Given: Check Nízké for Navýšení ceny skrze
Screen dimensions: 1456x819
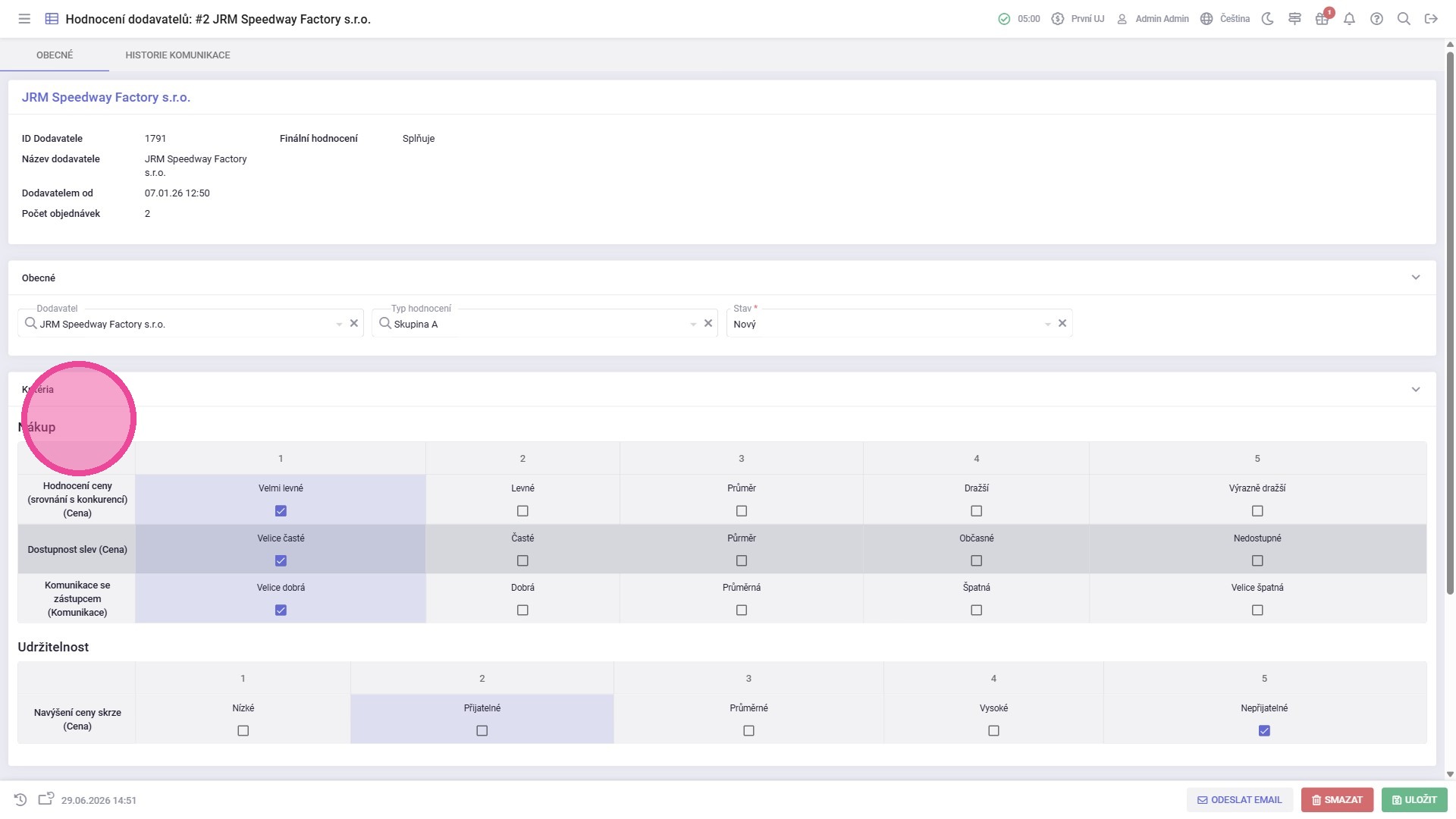Looking at the screenshot, I should [243, 731].
